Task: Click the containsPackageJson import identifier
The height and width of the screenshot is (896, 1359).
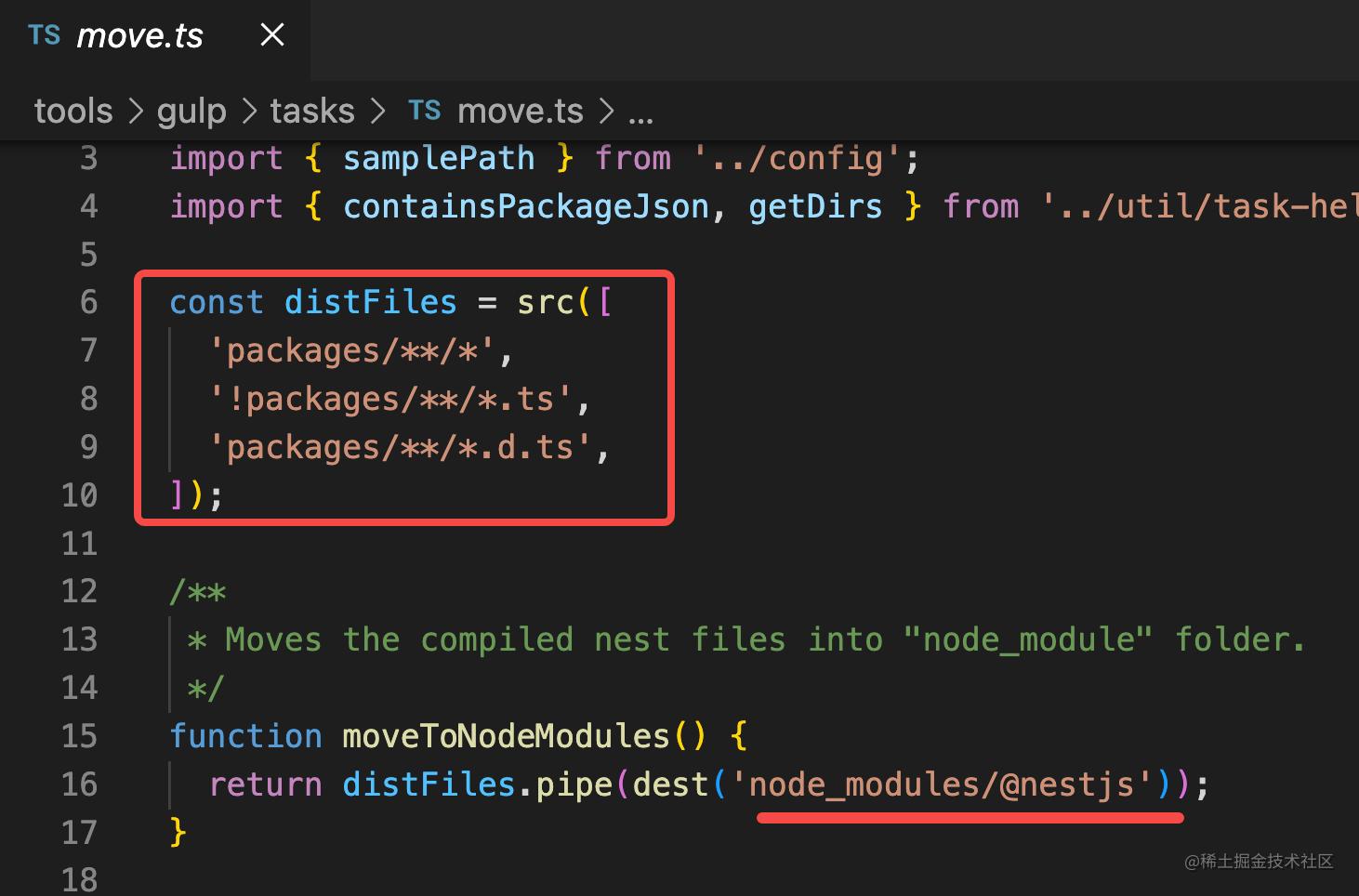Action: (526, 206)
